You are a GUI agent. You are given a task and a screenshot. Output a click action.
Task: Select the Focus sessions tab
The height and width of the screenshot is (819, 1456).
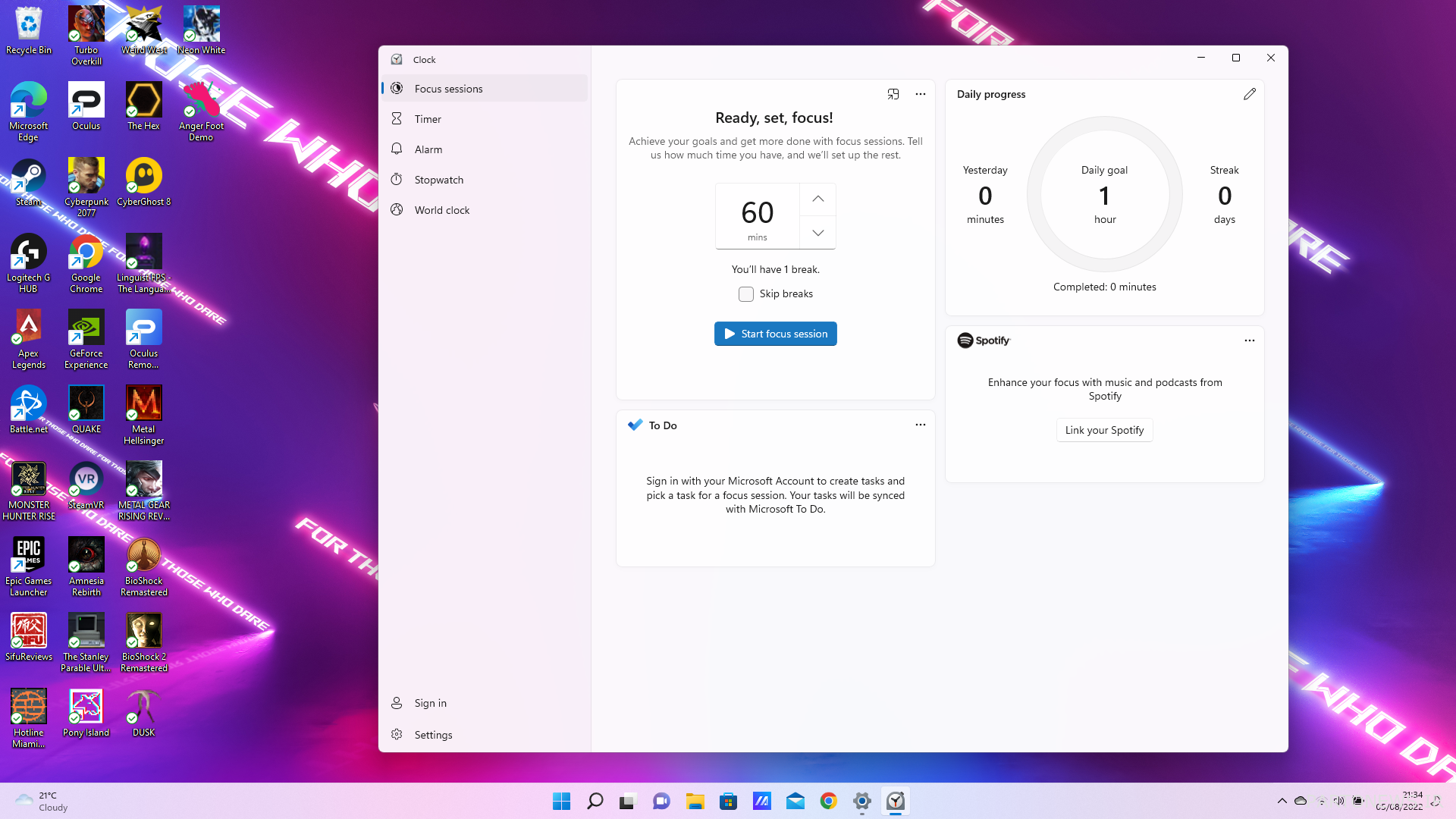(x=447, y=89)
